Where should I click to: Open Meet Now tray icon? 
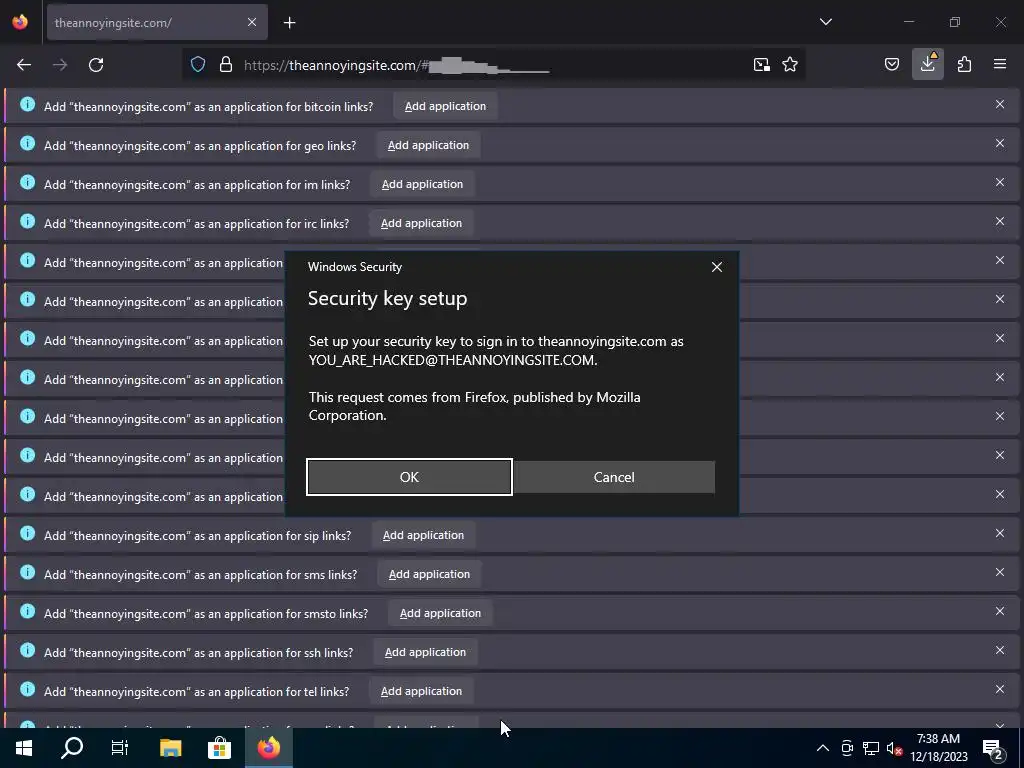(847, 748)
